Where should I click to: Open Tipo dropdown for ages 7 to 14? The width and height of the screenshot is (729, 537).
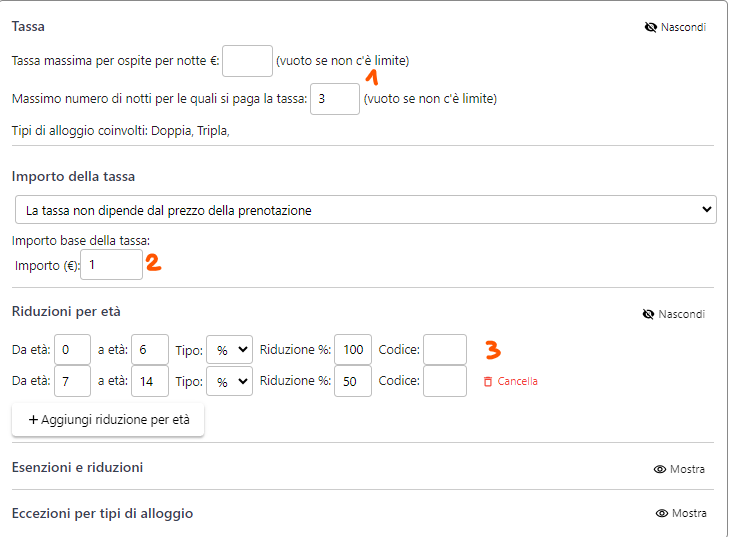point(229,381)
